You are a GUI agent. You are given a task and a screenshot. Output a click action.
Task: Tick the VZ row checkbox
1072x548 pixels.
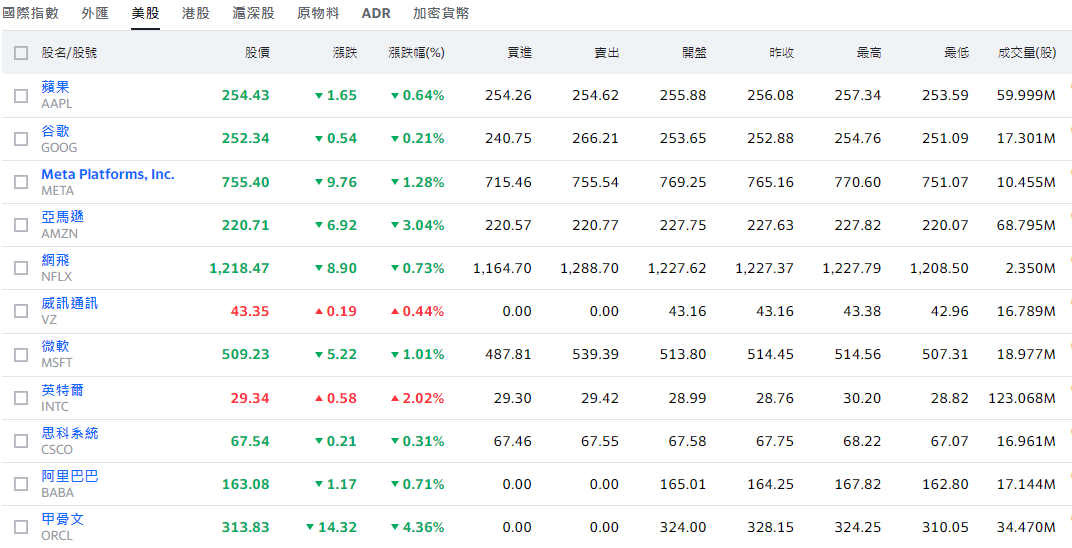pyautogui.click(x=21, y=312)
